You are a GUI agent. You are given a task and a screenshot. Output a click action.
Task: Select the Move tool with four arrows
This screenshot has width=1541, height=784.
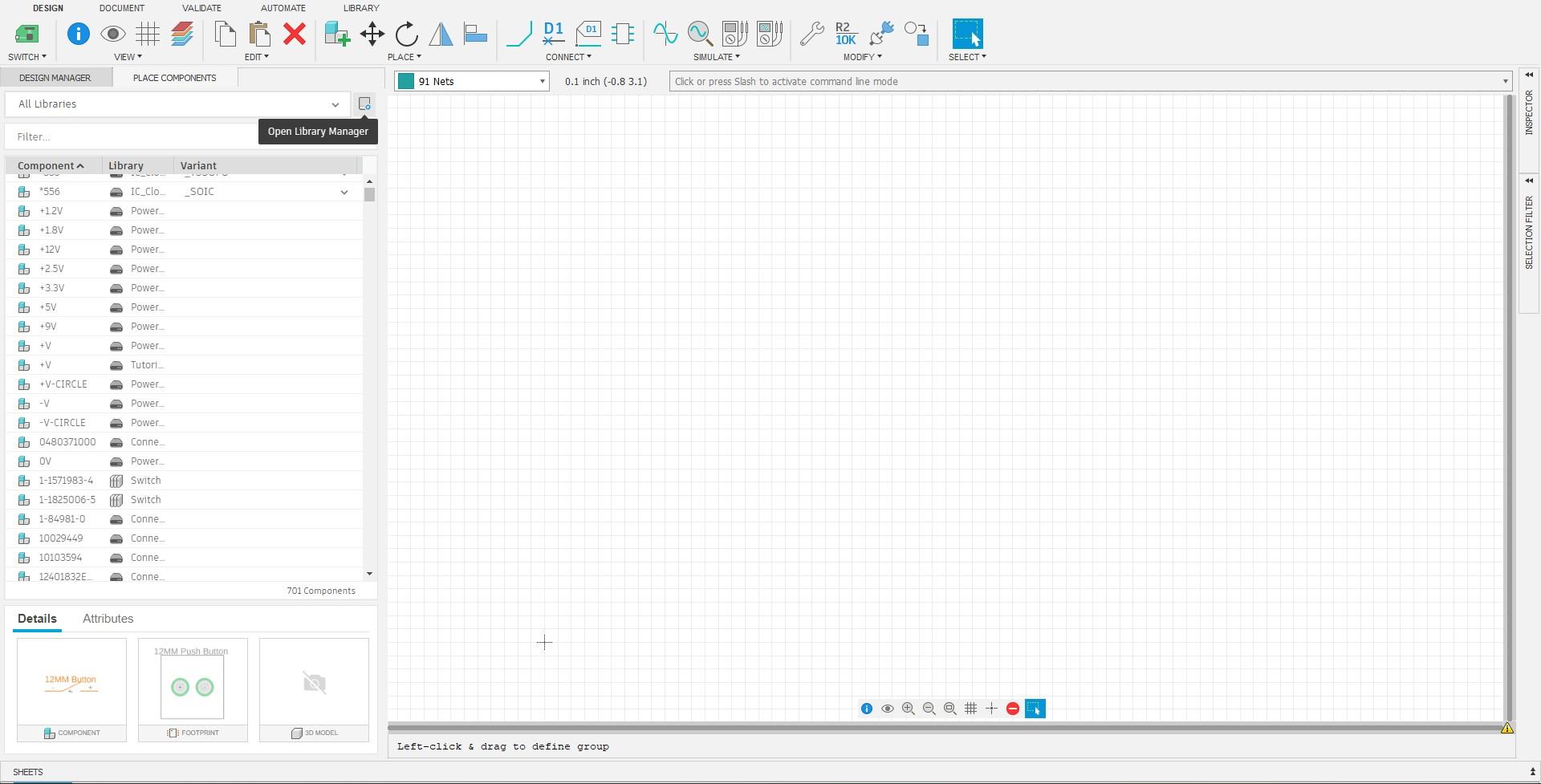(372, 34)
